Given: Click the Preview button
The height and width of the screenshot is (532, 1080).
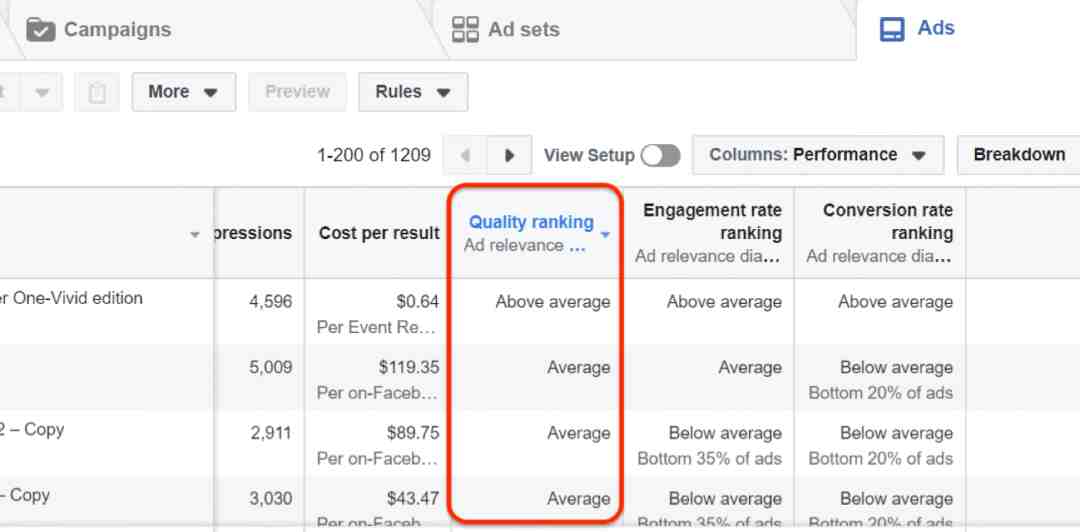Looking at the screenshot, I should (x=297, y=92).
